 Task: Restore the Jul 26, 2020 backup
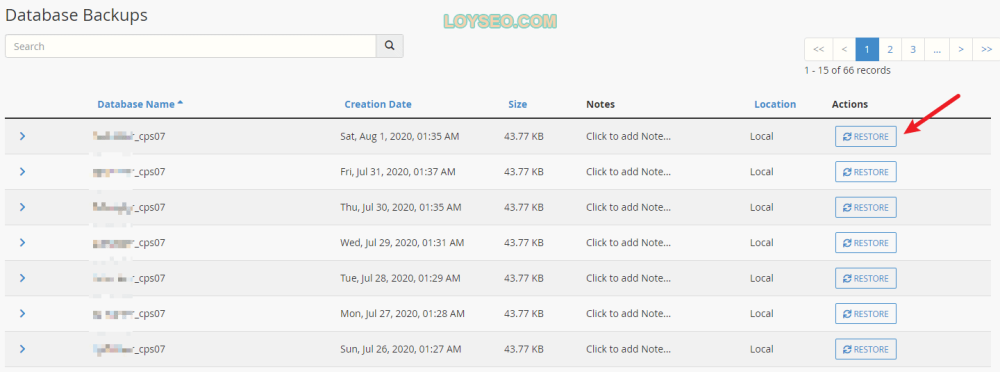pyautogui.click(x=865, y=349)
